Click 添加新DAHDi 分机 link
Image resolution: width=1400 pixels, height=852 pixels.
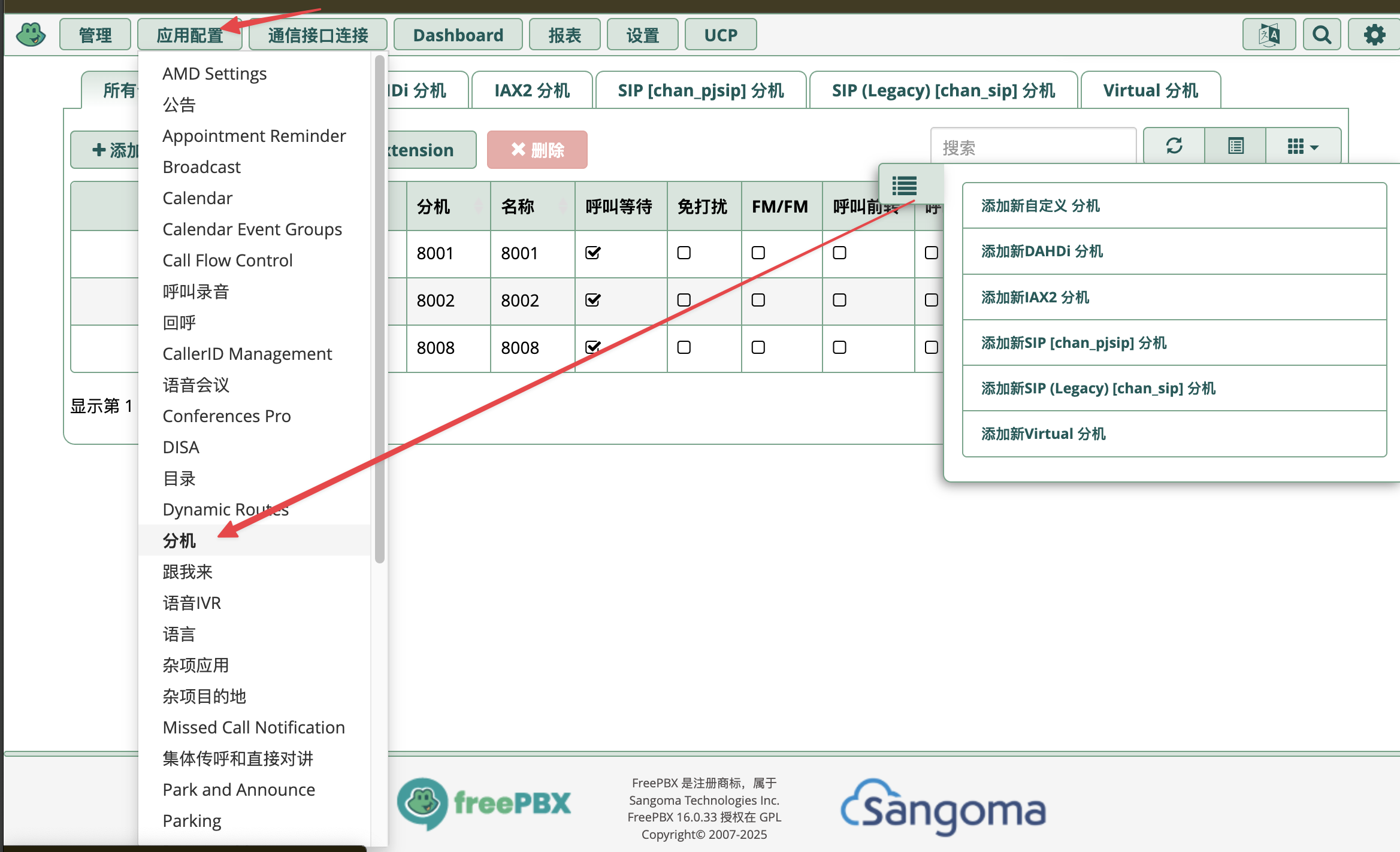click(1042, 251)
